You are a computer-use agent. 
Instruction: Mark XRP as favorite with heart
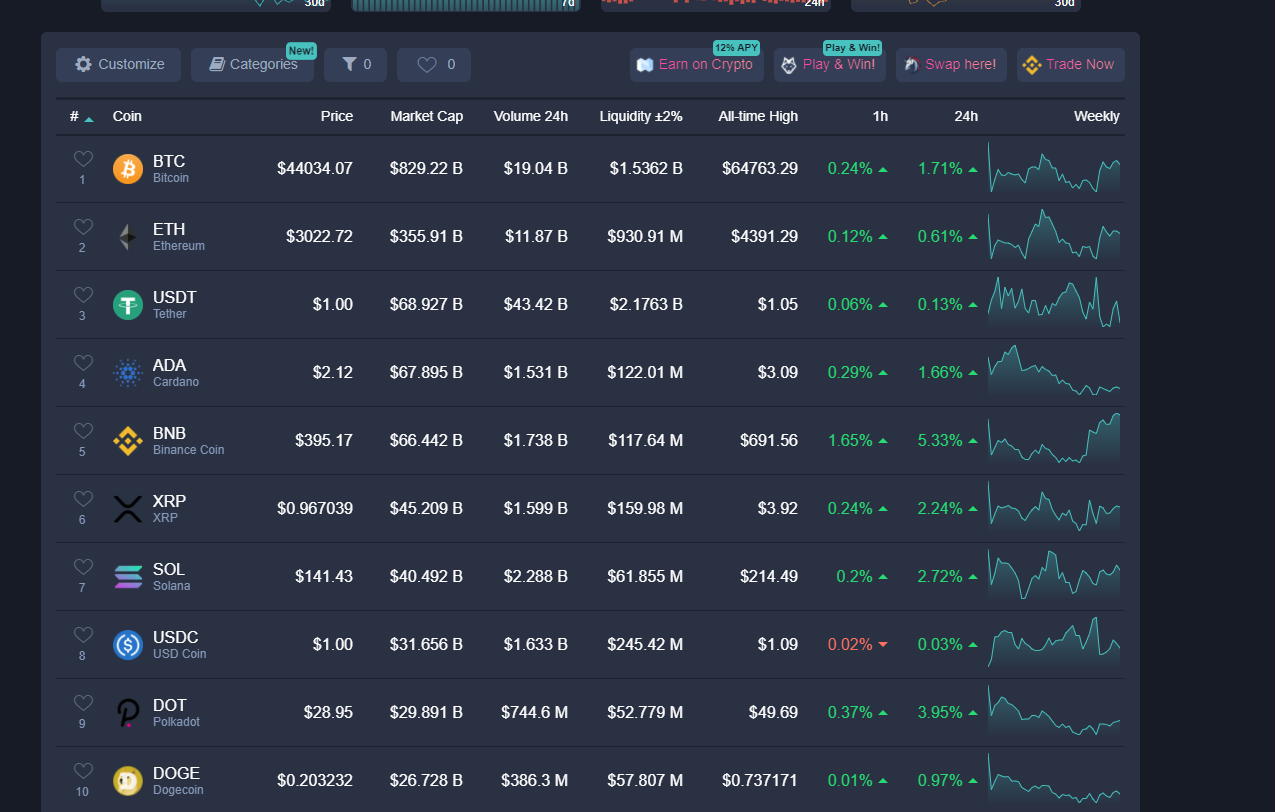click(x=83, y=499)
